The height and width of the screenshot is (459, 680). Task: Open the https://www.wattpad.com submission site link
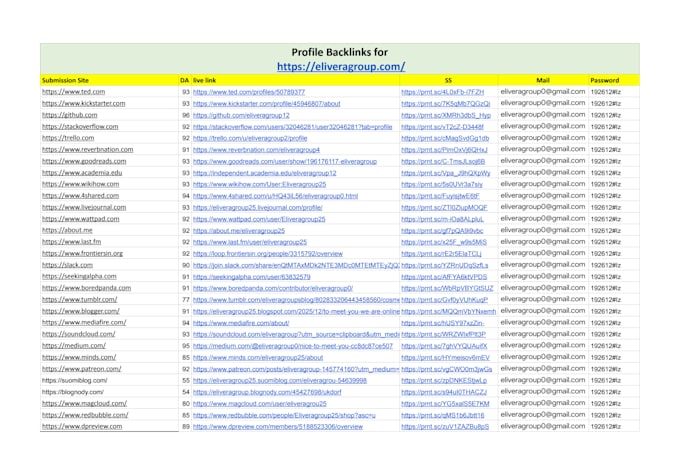[80, 219]
